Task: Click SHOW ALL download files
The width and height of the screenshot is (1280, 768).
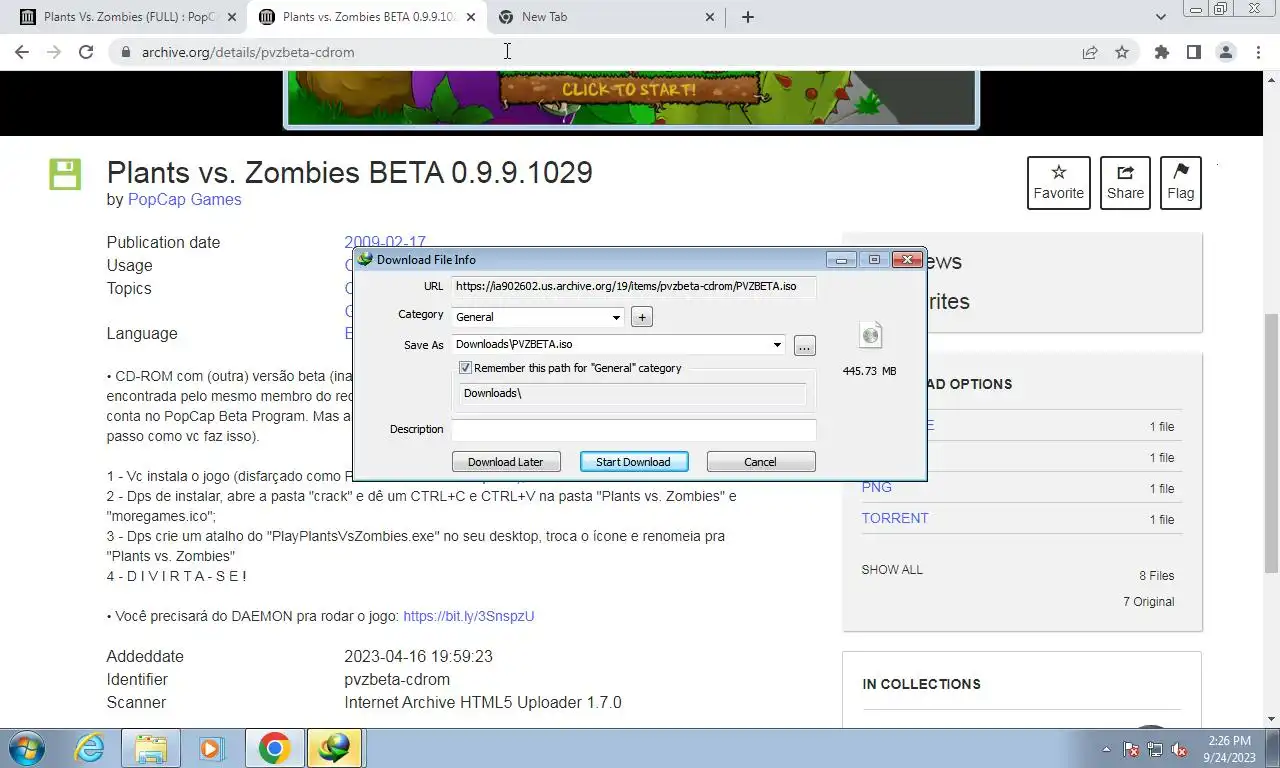Action: pyautogui.click(x=892, y=570)
